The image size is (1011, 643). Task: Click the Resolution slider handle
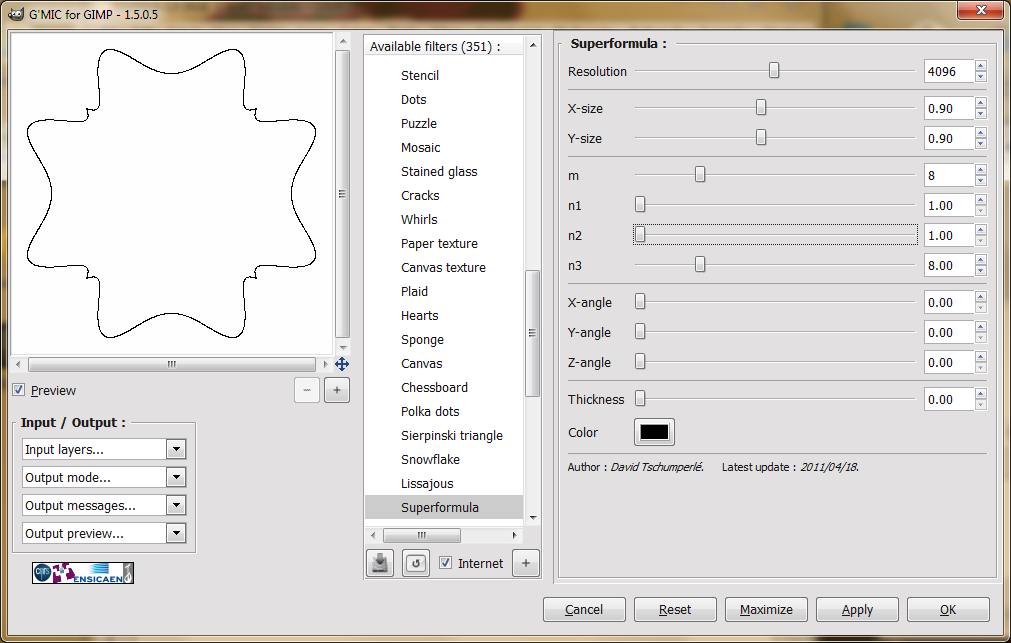[x=774, y=70]
